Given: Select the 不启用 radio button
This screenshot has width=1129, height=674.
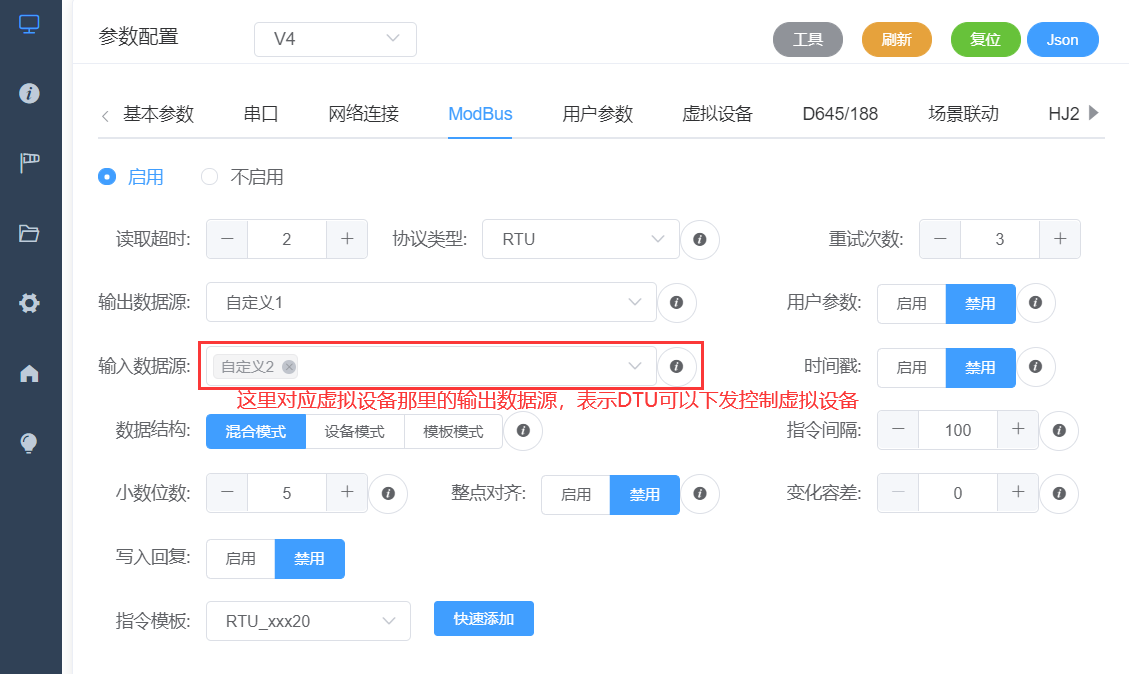Looking at the screenshot, I should 209,176.
